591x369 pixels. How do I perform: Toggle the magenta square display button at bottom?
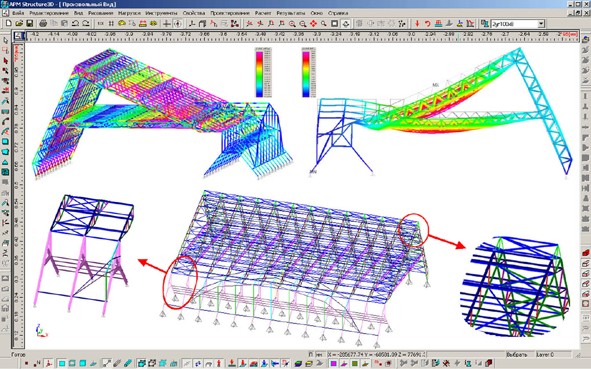coord(334,363)
